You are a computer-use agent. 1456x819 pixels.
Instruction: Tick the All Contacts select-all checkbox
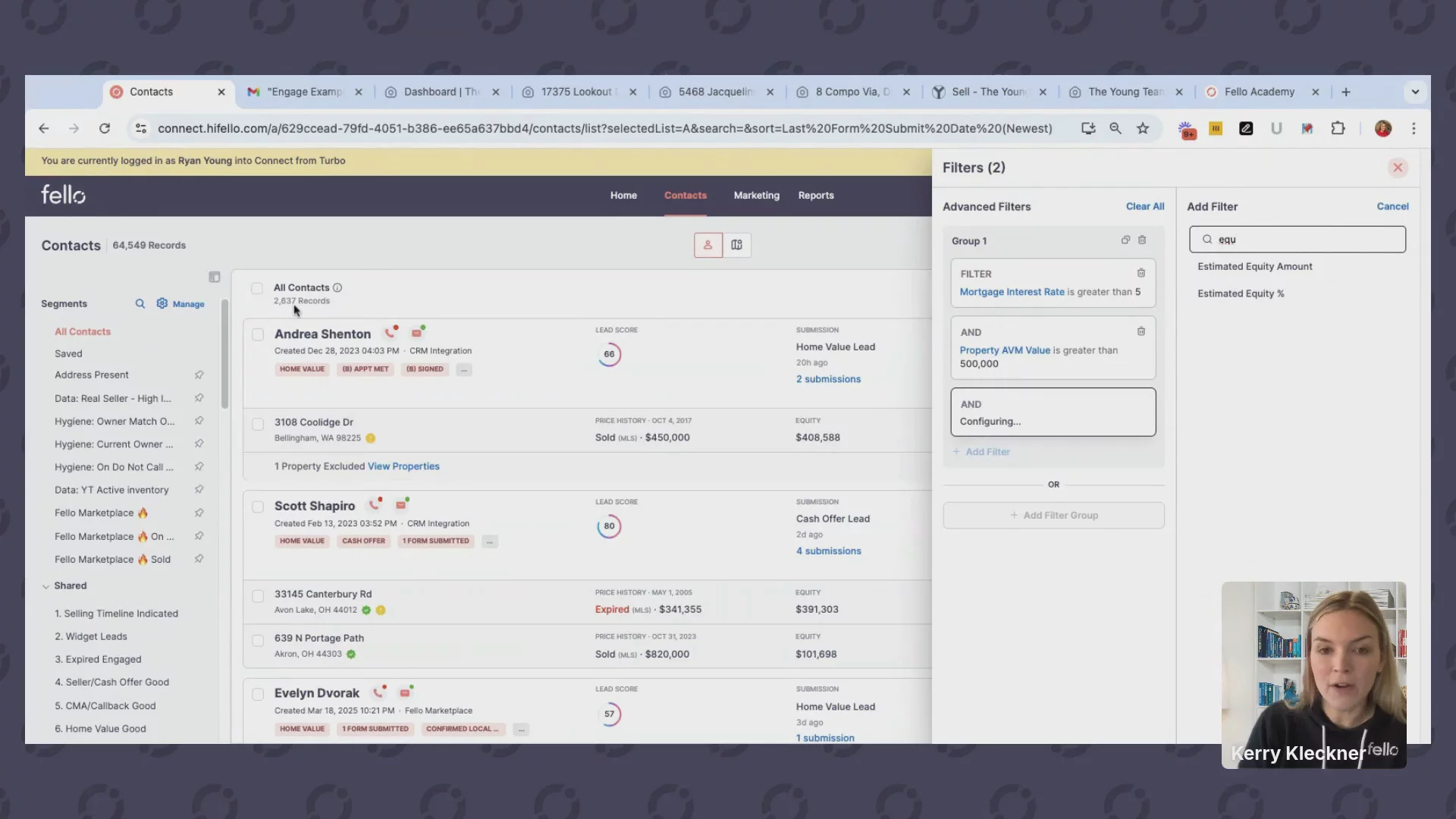click(x=257, y=288)
